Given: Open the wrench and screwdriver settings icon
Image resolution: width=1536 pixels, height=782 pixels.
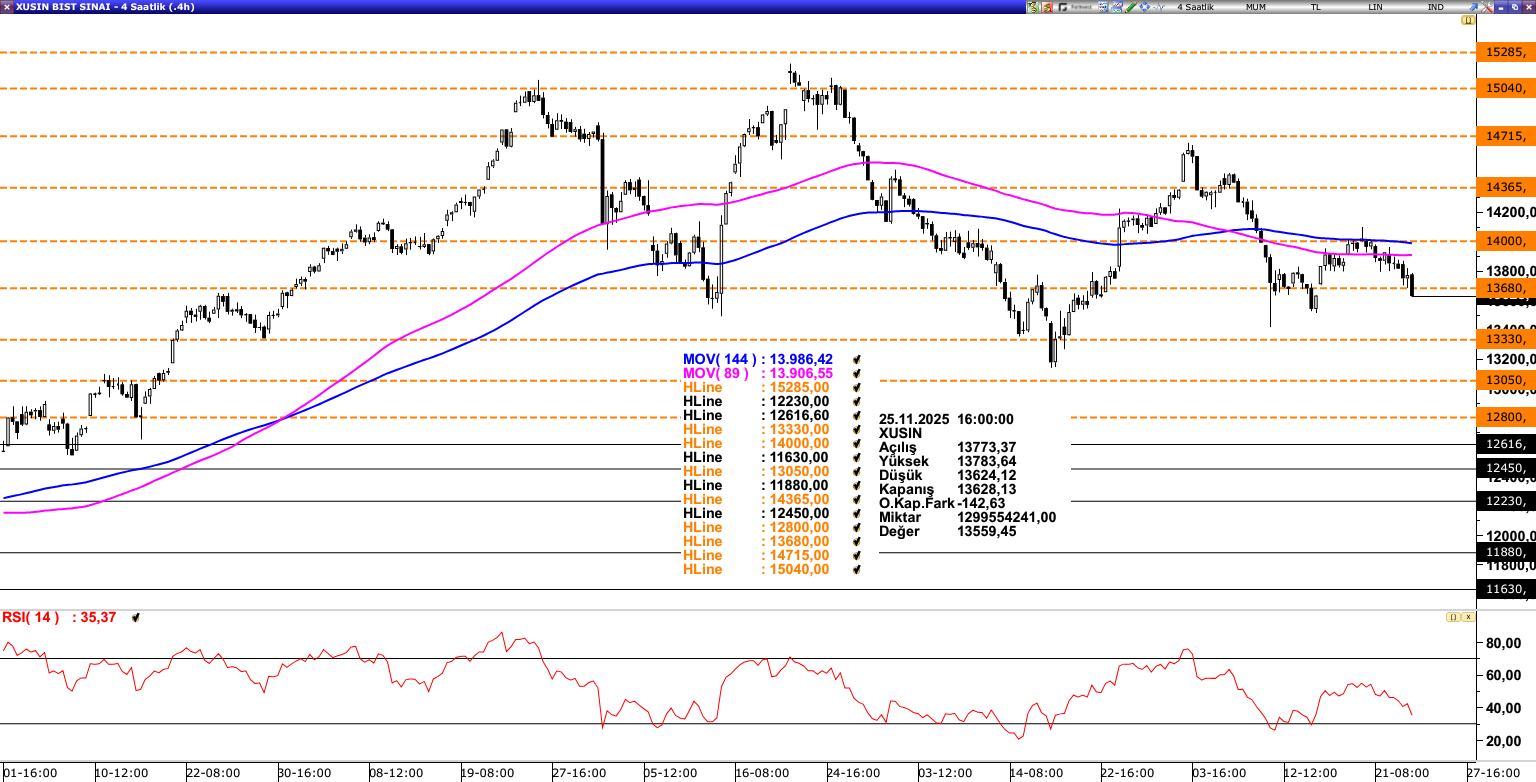Looking at the screenshot, I should 1487,7.
